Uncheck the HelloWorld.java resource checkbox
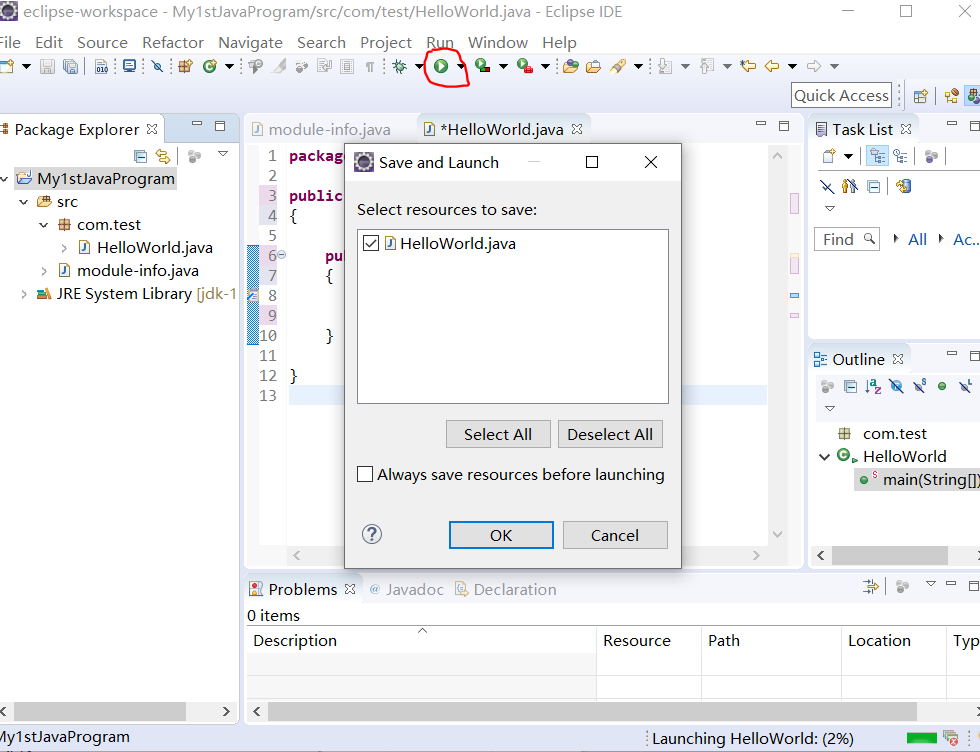Image resolution: width=980 pixels, height=752 pixels. [x=371, y=243]
